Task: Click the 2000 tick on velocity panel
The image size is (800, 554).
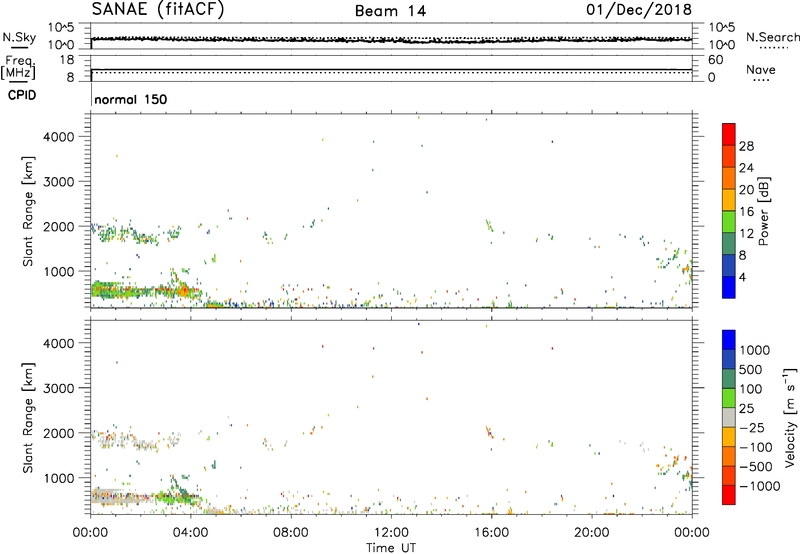Action: click(x=59, y=433)
